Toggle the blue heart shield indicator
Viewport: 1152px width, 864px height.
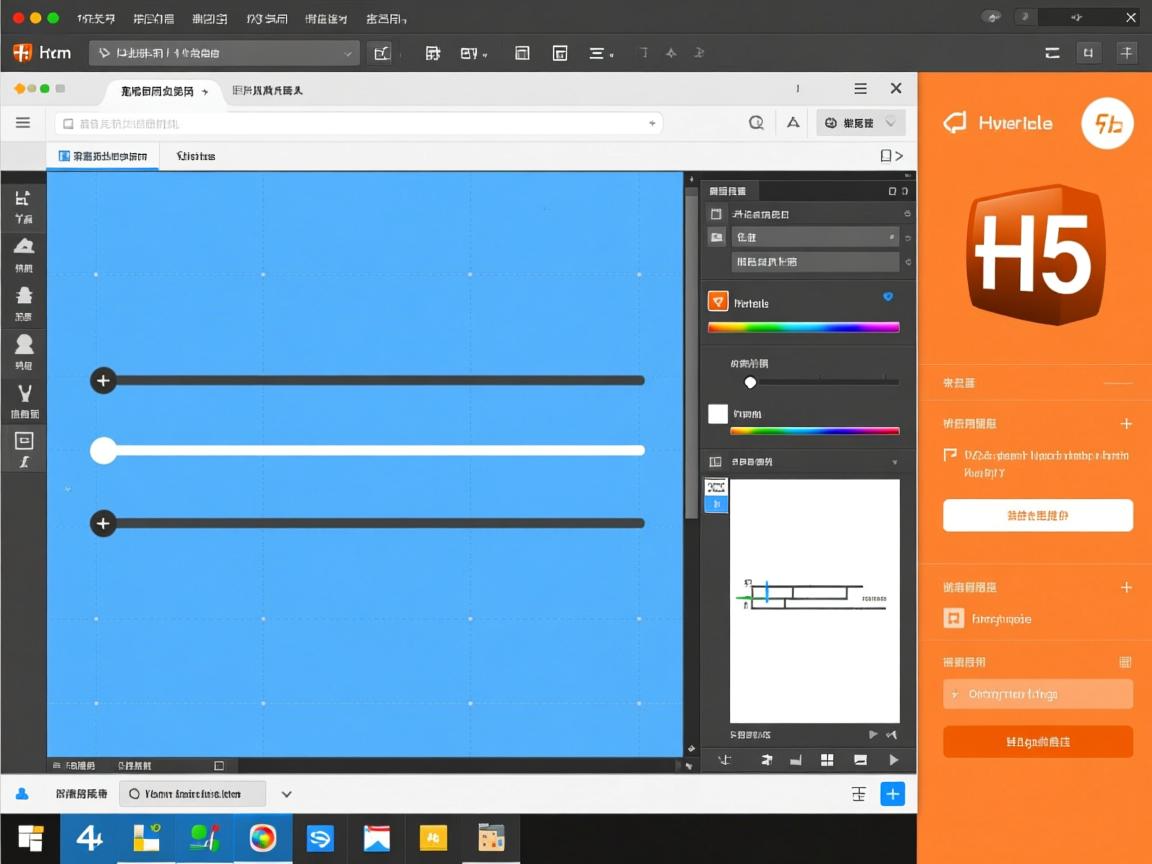coord(887,297)
